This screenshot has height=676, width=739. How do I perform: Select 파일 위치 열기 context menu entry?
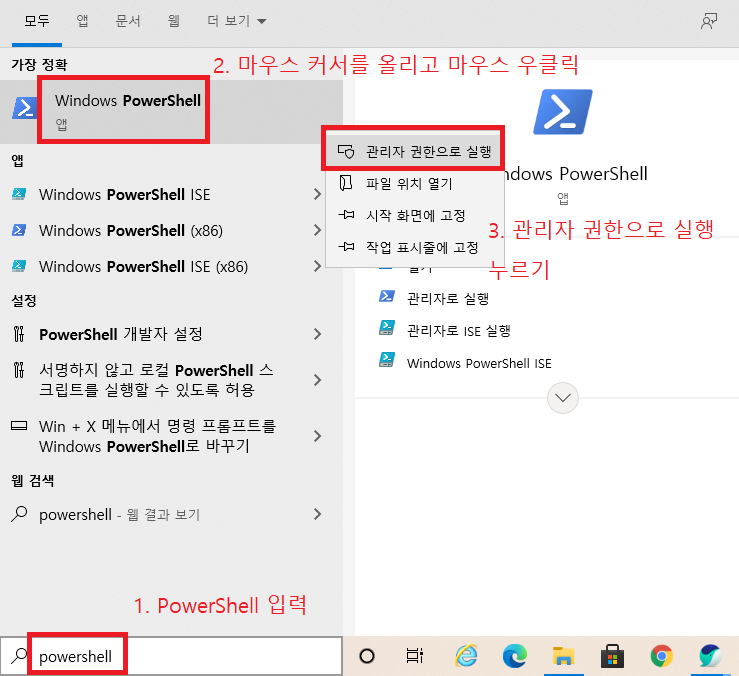tap(415, 183)
